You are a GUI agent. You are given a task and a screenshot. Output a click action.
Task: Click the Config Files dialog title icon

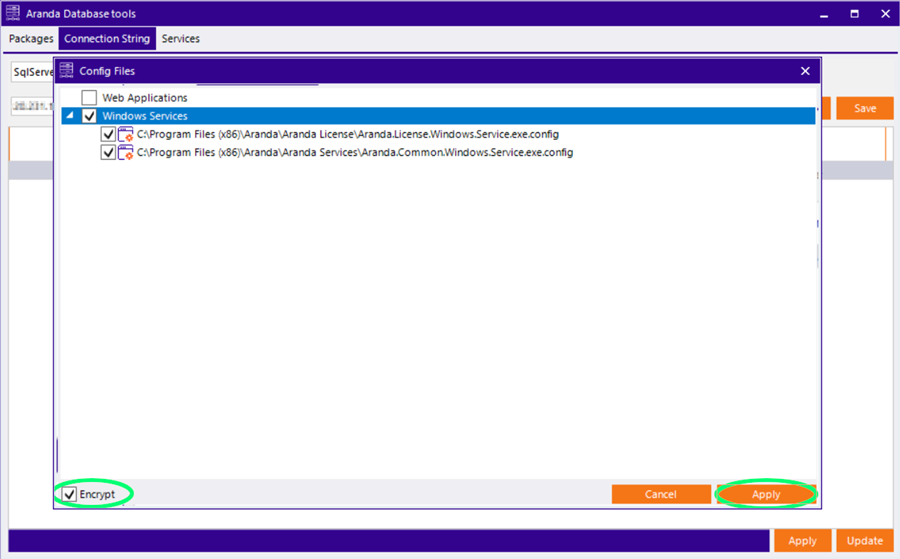67,71
